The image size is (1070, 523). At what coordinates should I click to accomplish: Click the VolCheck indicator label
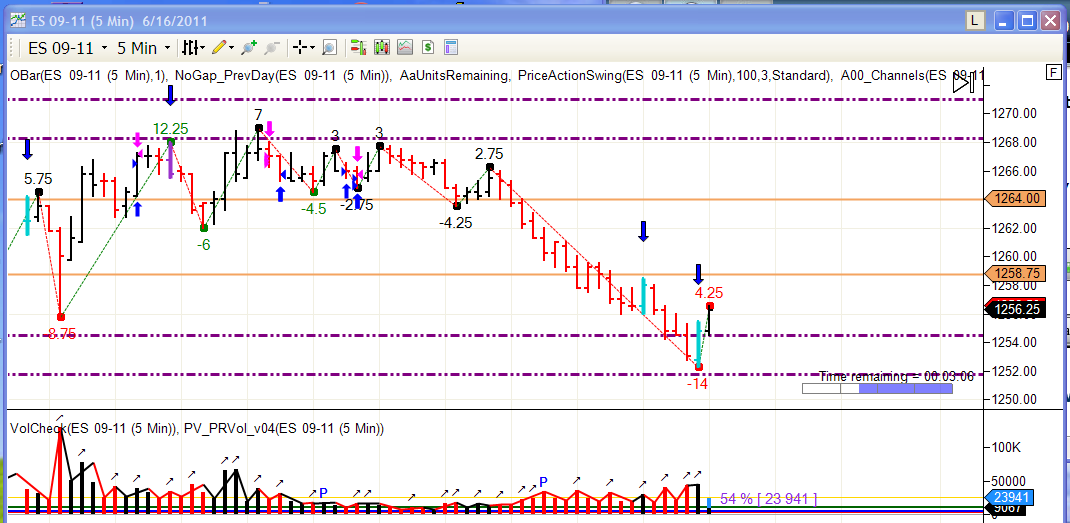tap(93, 429)
